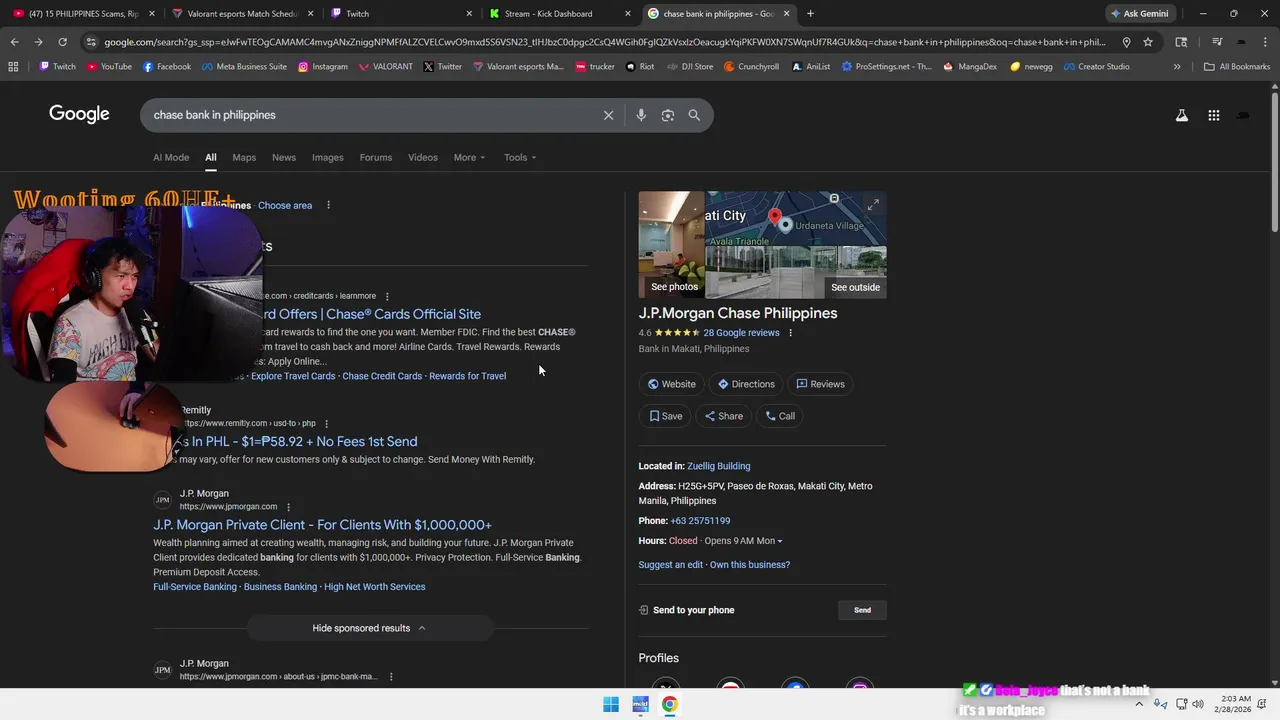Viewport: 1280px width, 720px height.
Task: Click into the Google search input field
Action: coord(370,115)
